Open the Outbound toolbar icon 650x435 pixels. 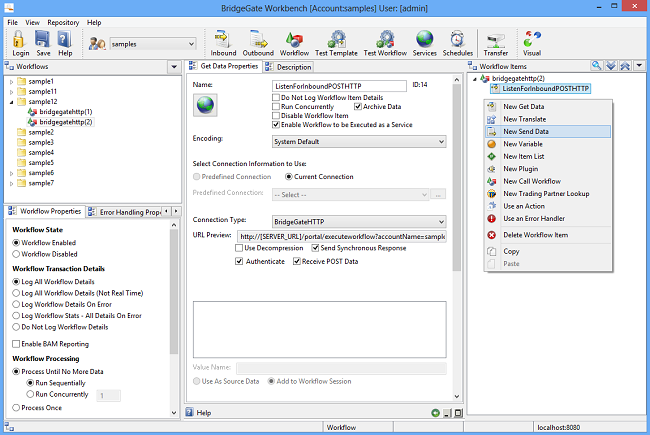(x=258, y=42)
